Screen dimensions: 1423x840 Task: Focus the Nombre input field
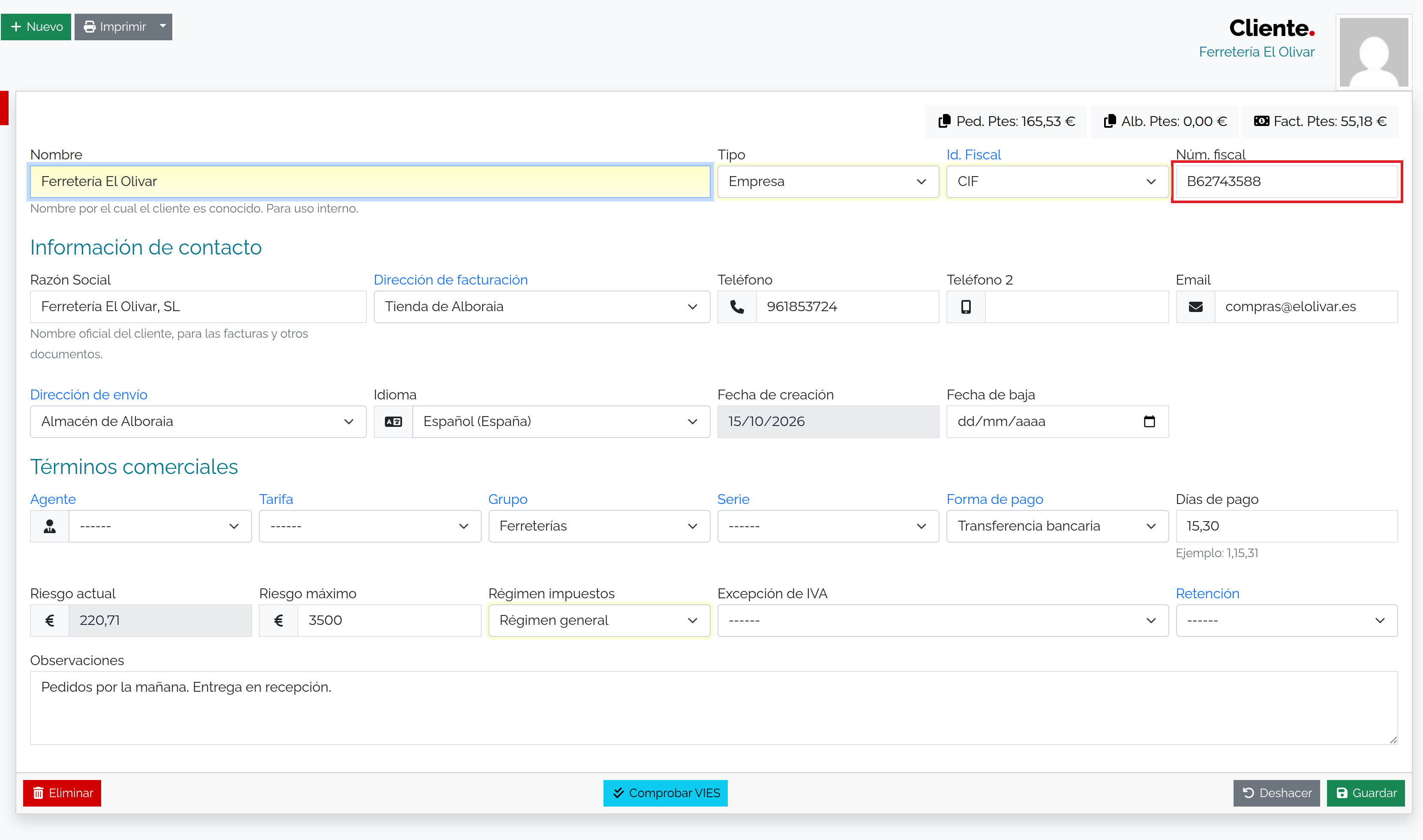click(370, 182)
